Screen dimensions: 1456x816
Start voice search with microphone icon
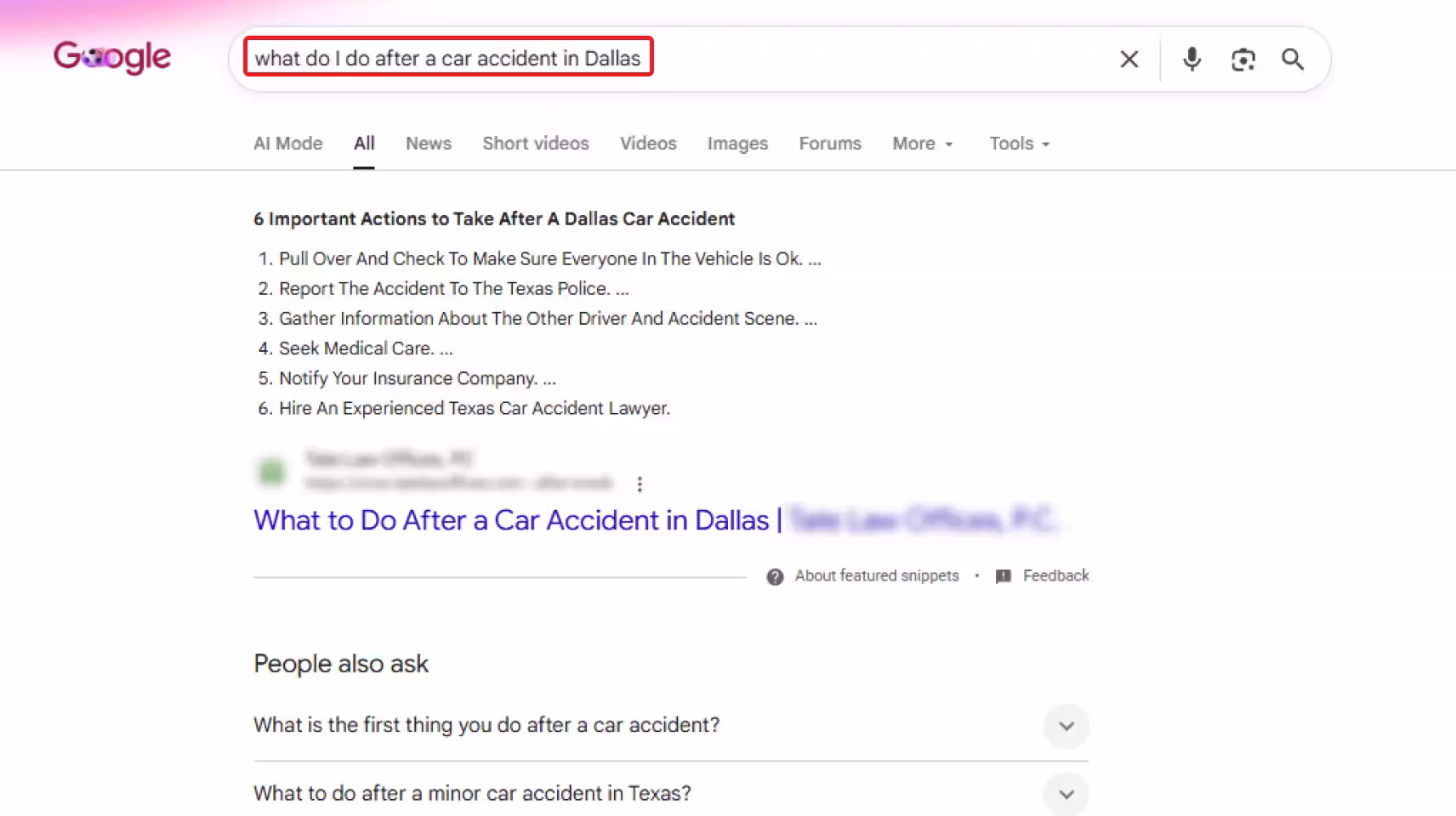(1192, 59)
